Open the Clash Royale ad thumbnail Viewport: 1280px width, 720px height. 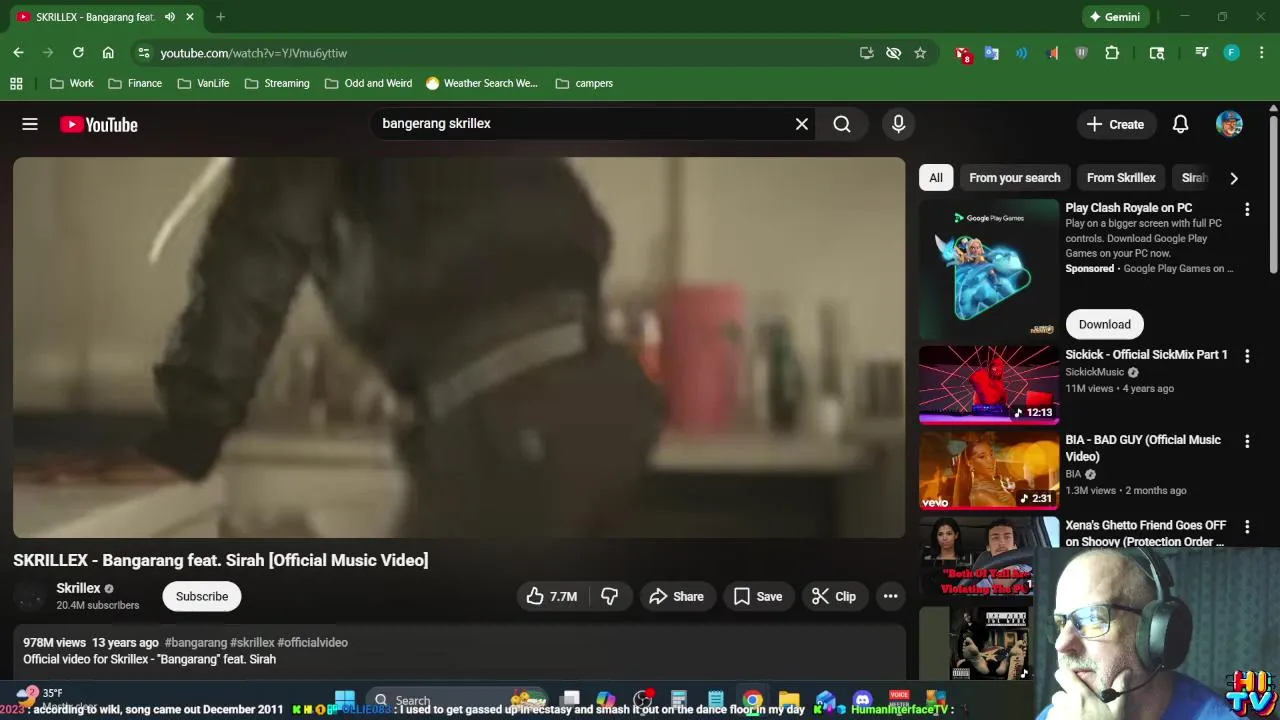click(x=989, y=269)
